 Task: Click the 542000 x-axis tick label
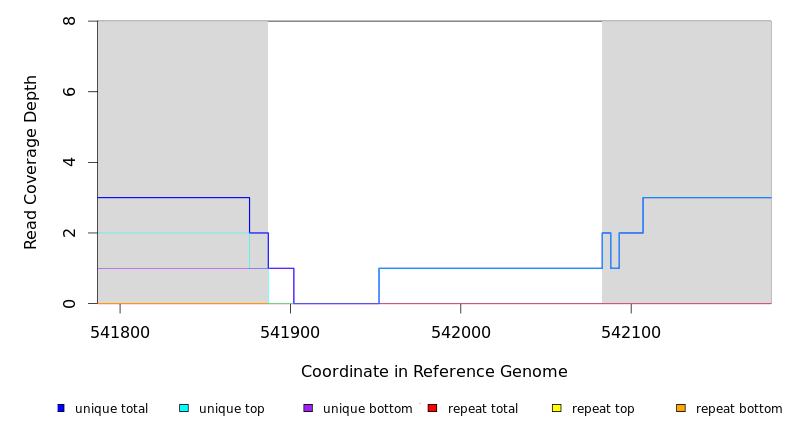[460, 332]
